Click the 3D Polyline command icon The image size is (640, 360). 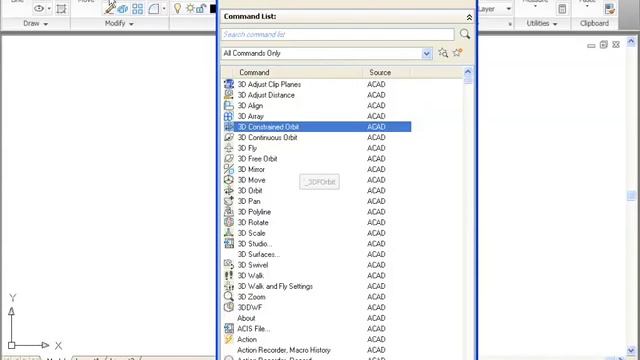229,211
